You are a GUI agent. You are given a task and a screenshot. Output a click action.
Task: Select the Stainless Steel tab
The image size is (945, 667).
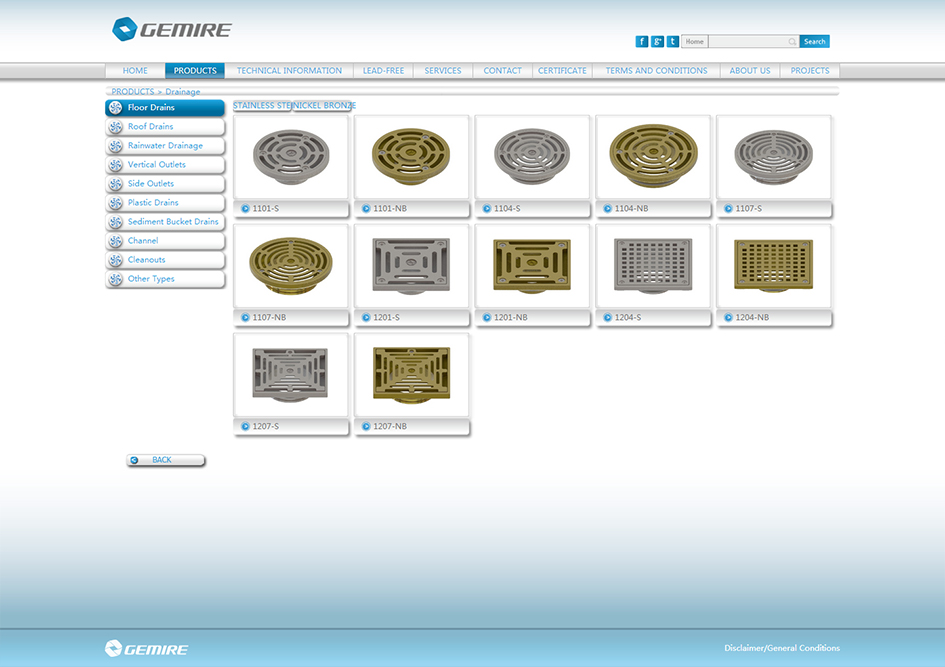[262, 106]
